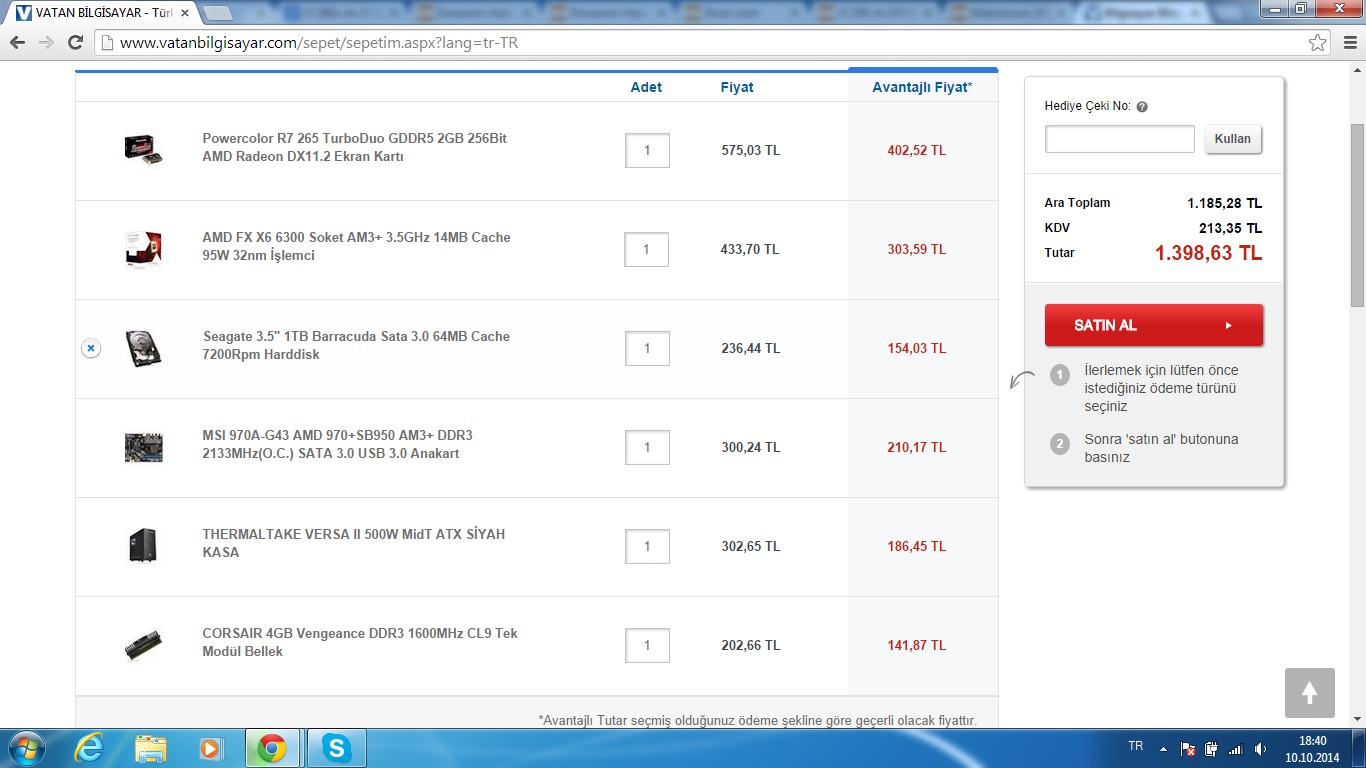Remove Seagate harddisk with x icon

click(90, 348)
